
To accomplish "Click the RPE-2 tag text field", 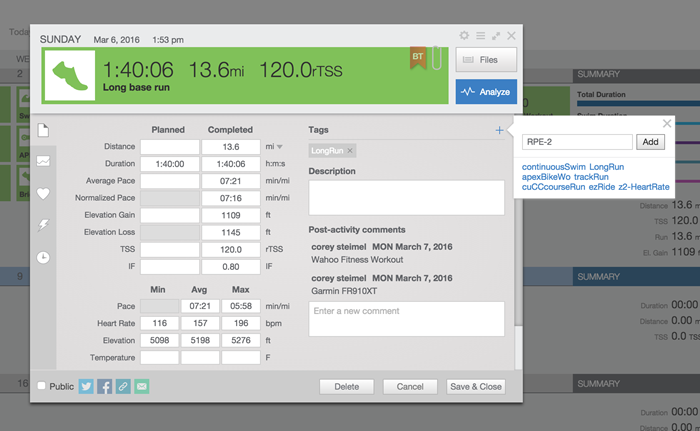I will pos(577,142).
